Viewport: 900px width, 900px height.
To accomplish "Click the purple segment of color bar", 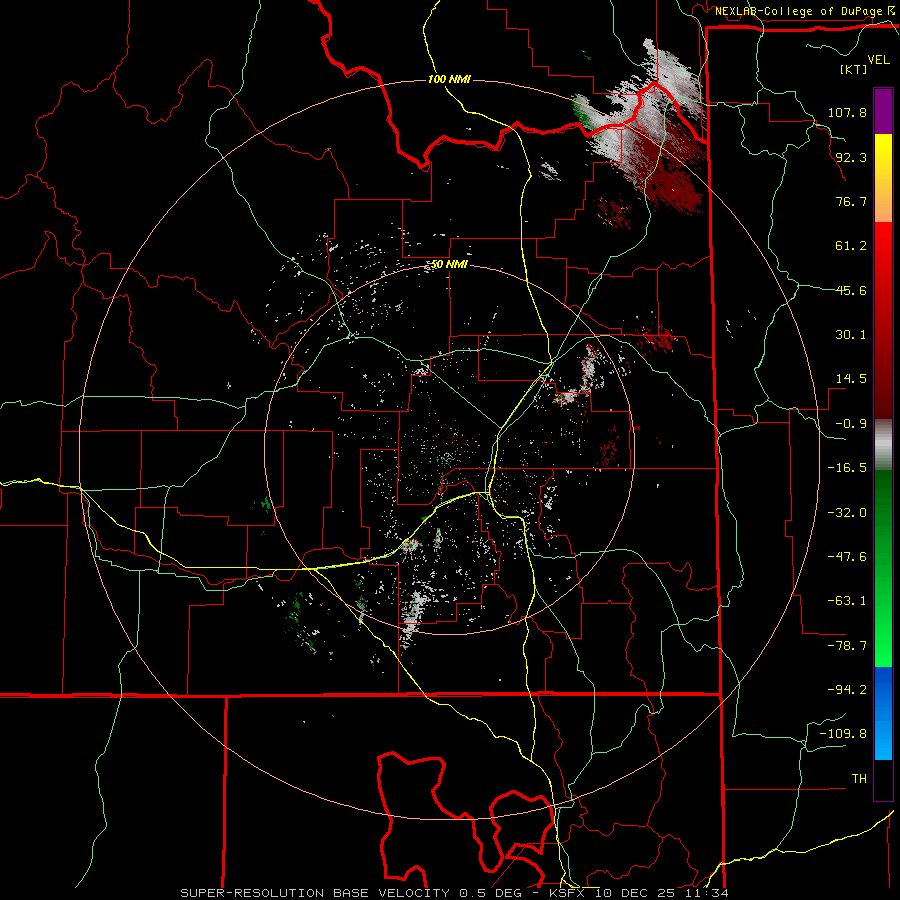I will [883, 111].
